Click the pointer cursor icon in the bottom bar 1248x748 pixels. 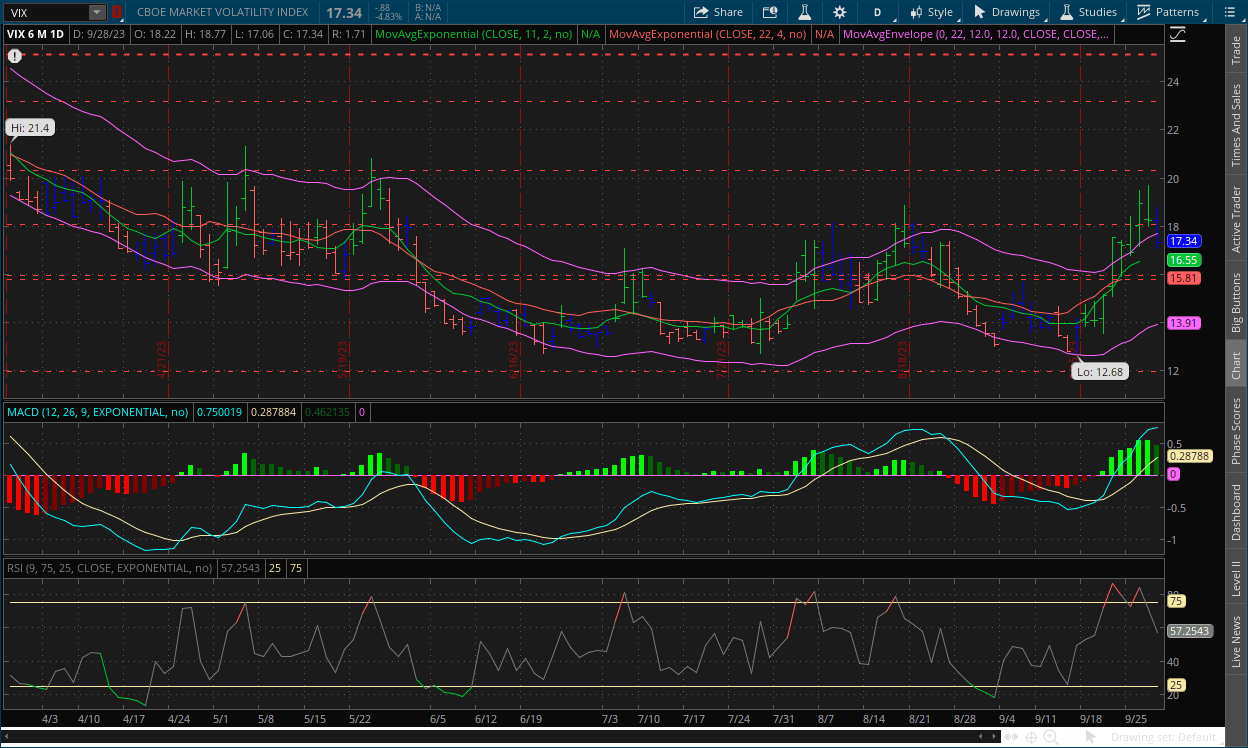[x=1091, y=737]
